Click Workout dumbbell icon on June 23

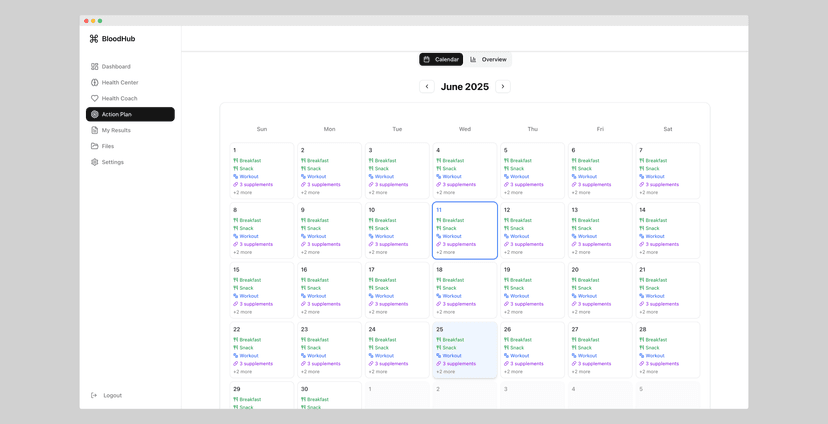coord(304,355)
